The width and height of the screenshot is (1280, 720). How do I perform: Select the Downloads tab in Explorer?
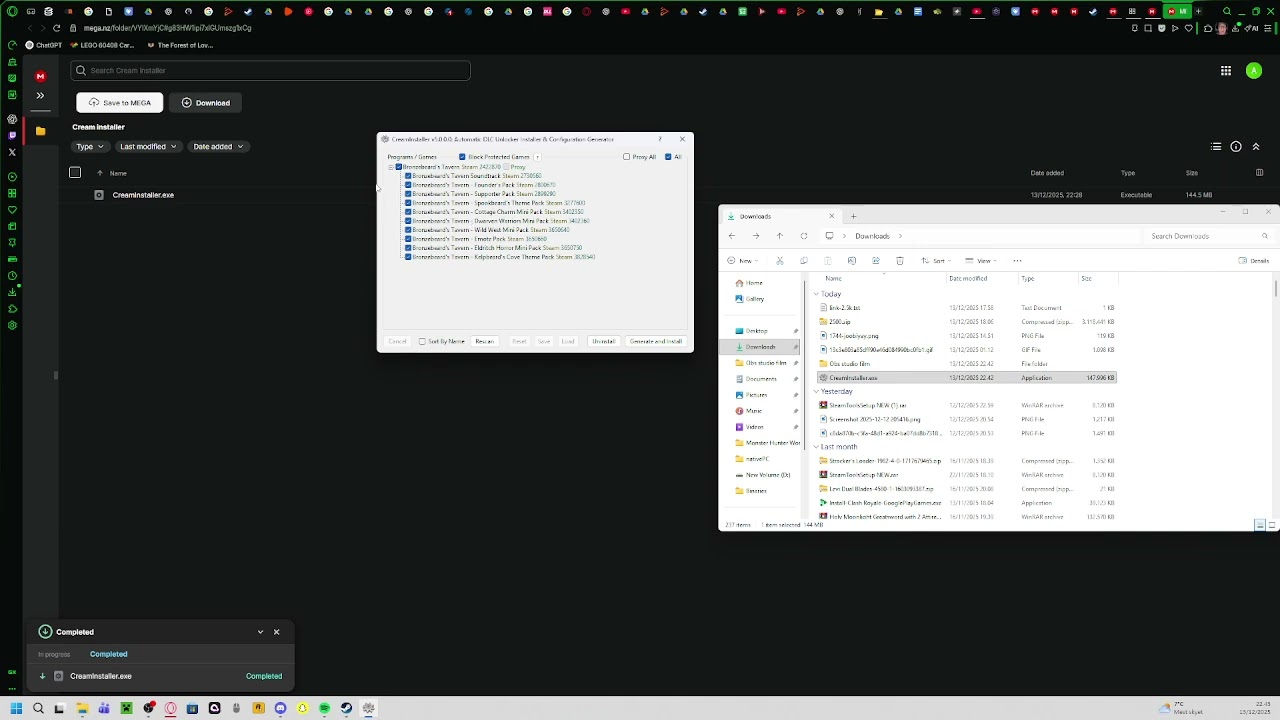780,216
